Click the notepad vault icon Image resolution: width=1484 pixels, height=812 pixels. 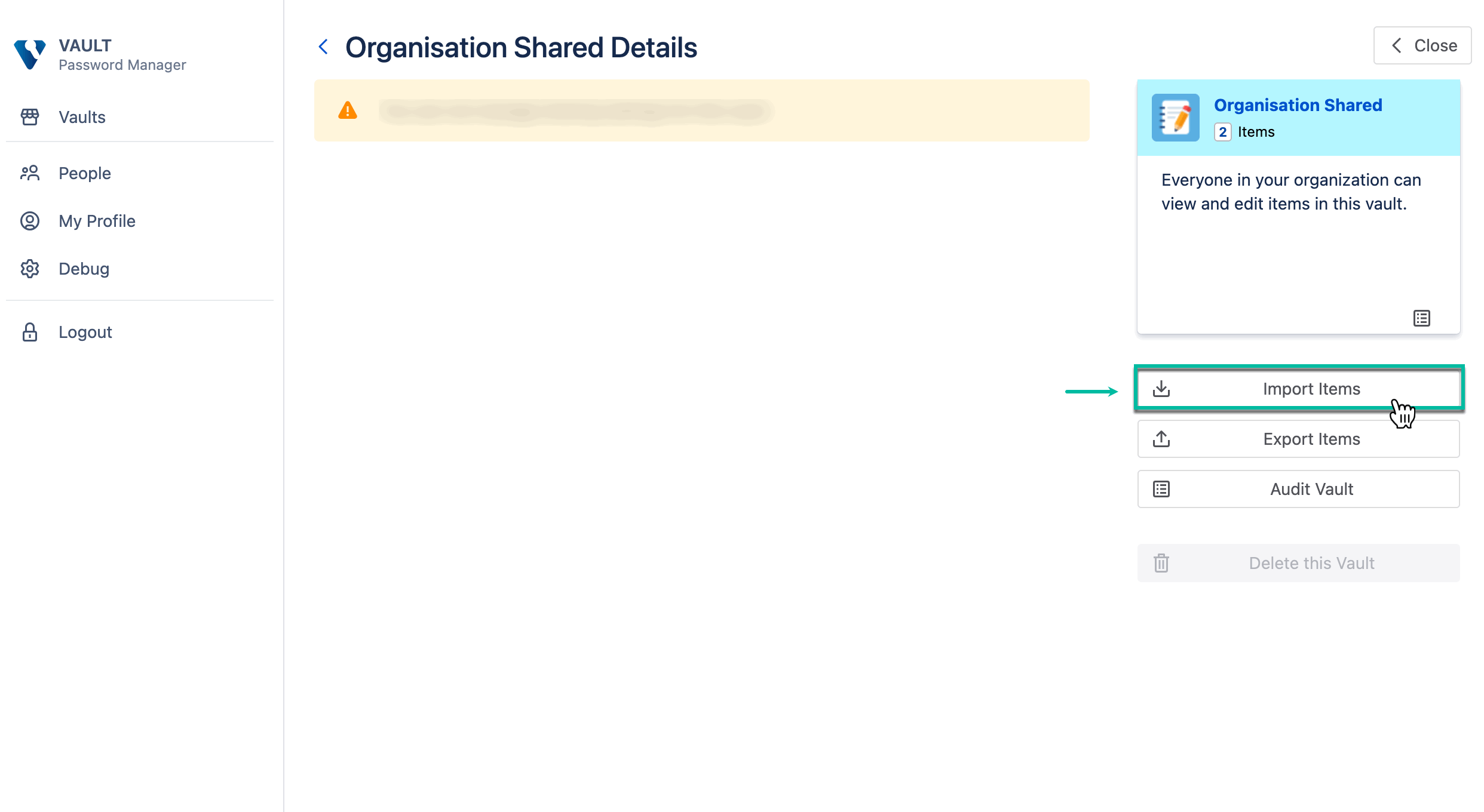coord(1175,118)
